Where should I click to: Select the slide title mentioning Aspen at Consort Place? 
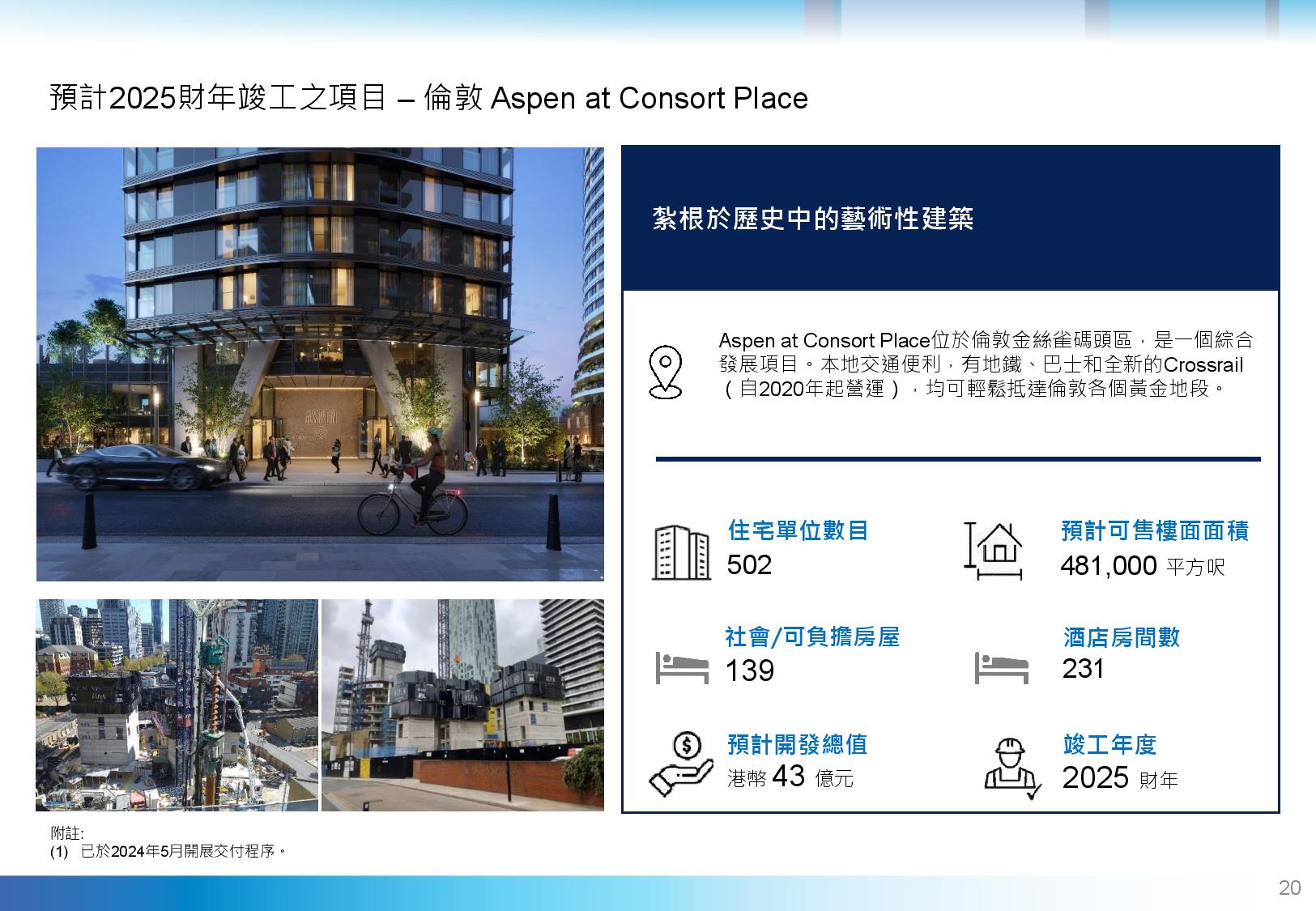point(428,98)
